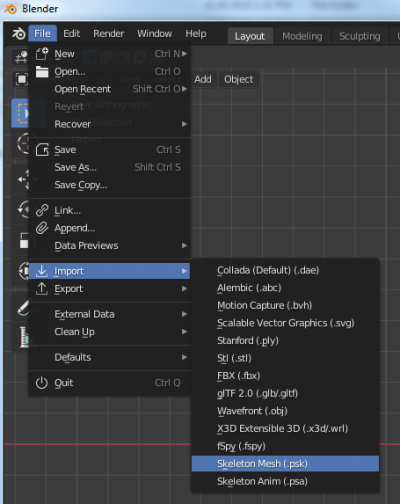Choose Link... from File menu
400x504 pixels.
pyautogui.click(x=110, y=210)
